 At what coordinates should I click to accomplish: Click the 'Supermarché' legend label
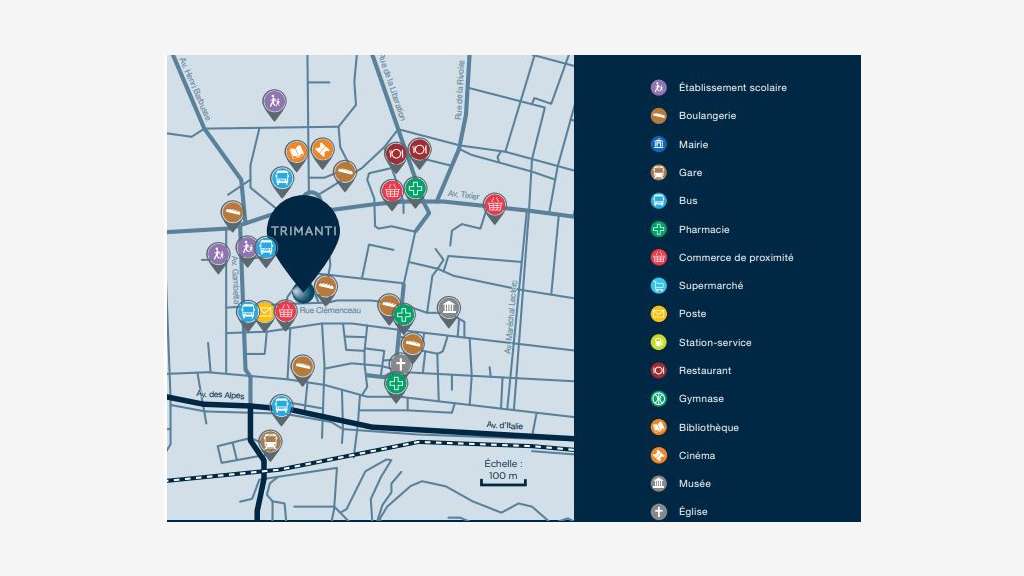(x=711, y=285)
